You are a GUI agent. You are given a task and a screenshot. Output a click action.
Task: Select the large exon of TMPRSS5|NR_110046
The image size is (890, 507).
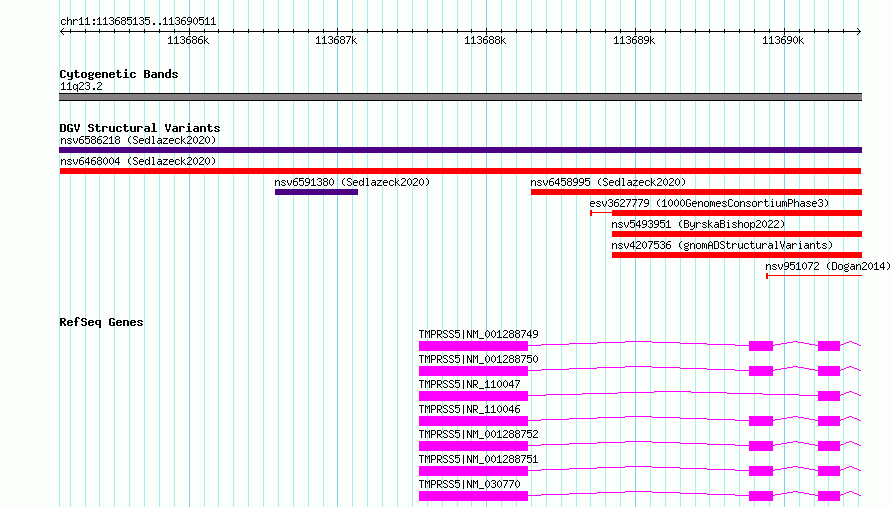[473, 421]
